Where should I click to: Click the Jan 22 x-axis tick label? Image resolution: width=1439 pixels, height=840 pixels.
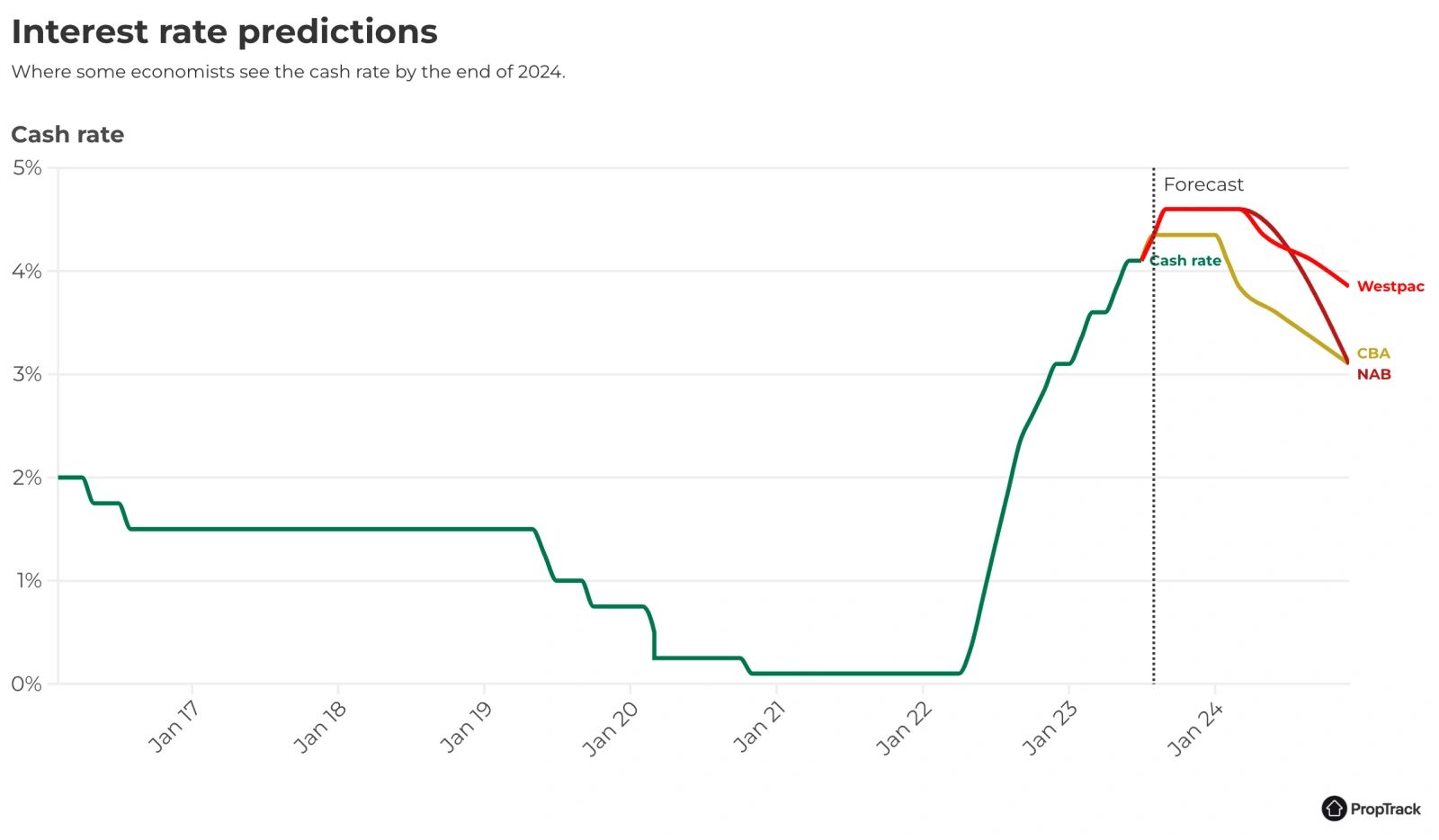tap(904, 728)
